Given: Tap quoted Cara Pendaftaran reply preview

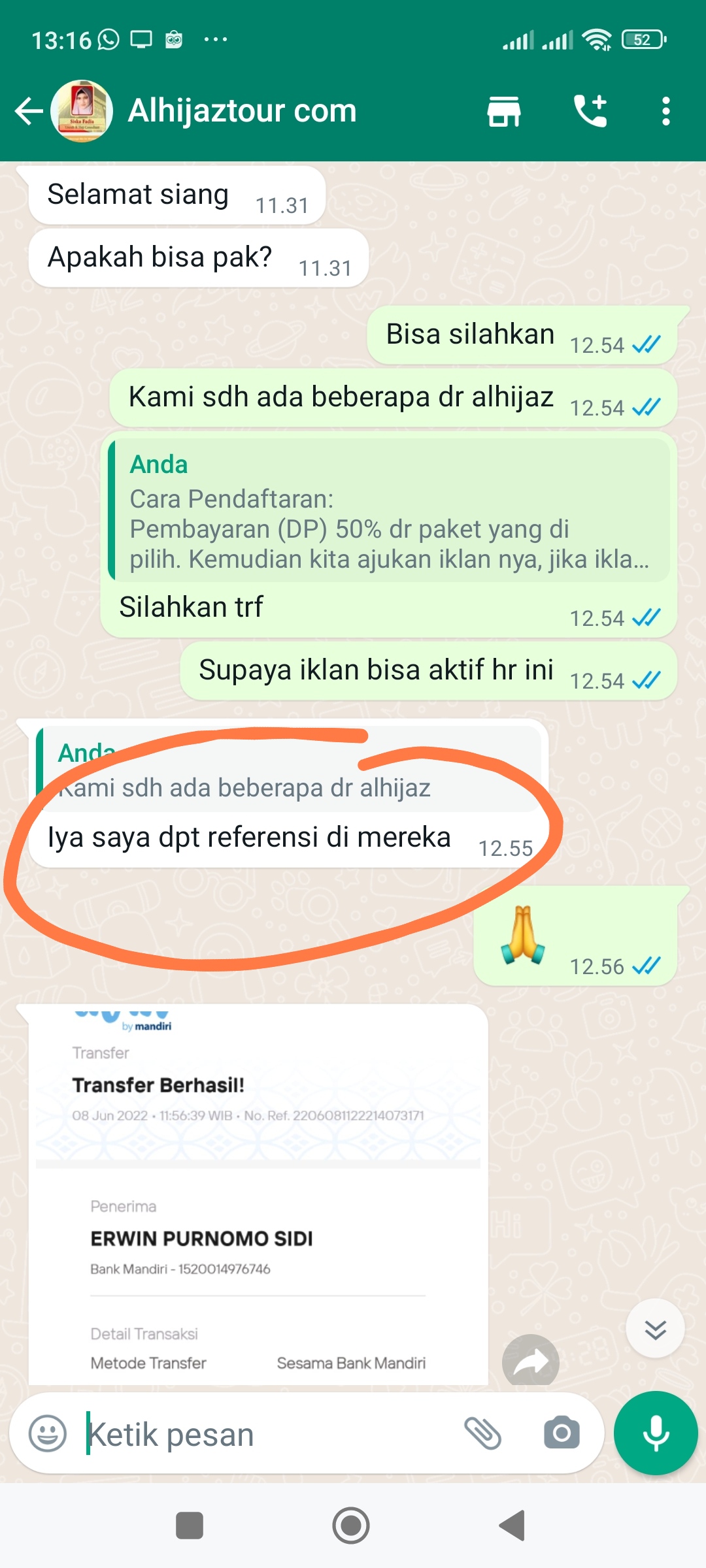Looking at the screenshot, I should point(389,510).
